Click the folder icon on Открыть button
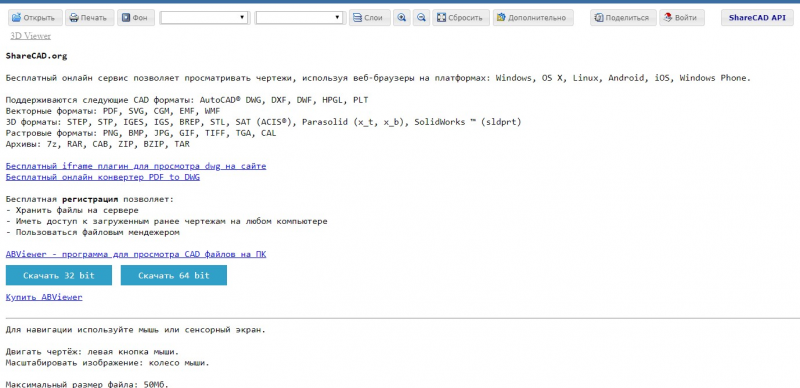This screenshot has height=388, width=800. click(x=16, y=18)
